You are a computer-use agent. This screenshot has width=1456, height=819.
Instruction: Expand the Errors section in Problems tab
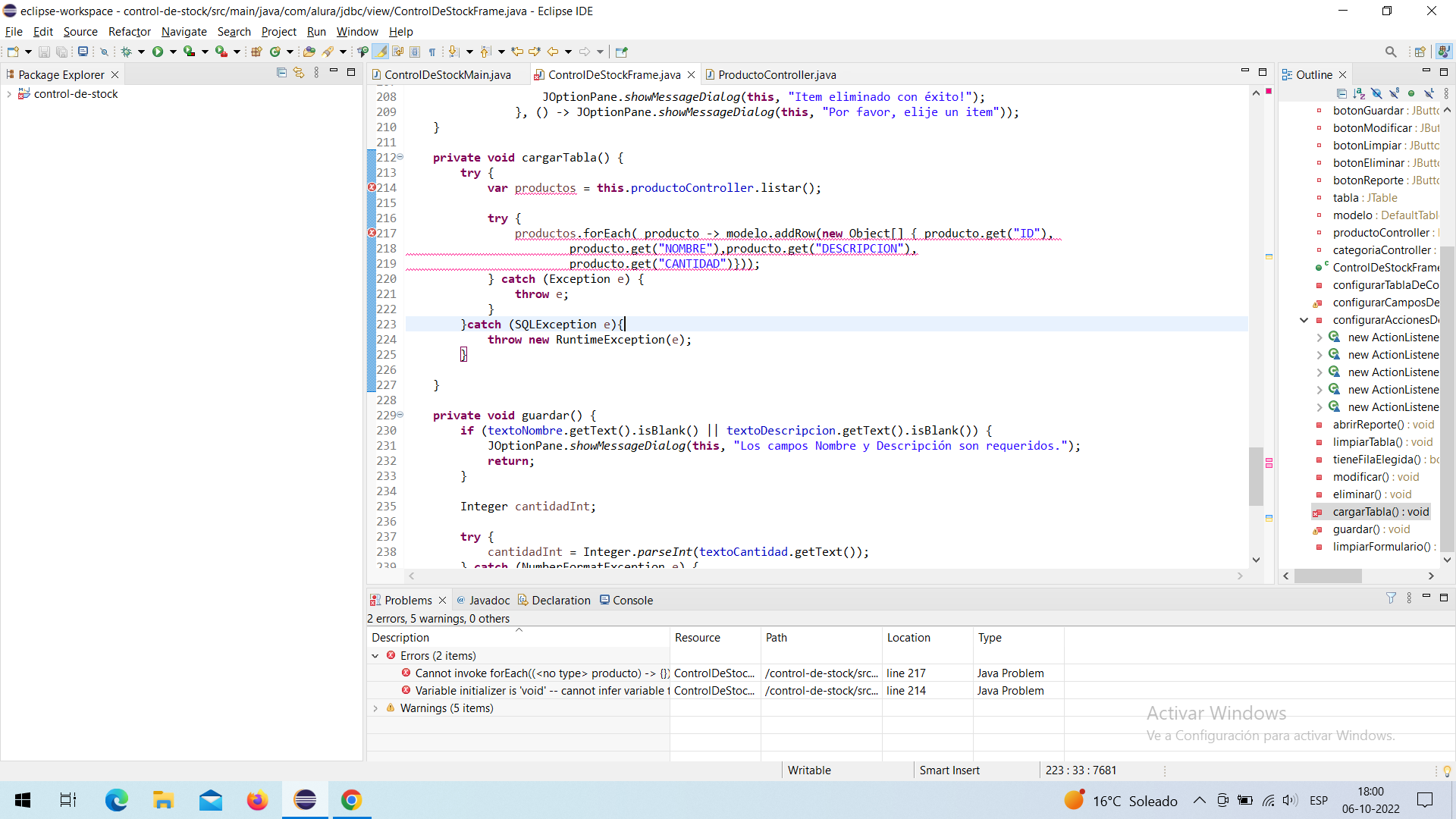click(x=376, y=655)
